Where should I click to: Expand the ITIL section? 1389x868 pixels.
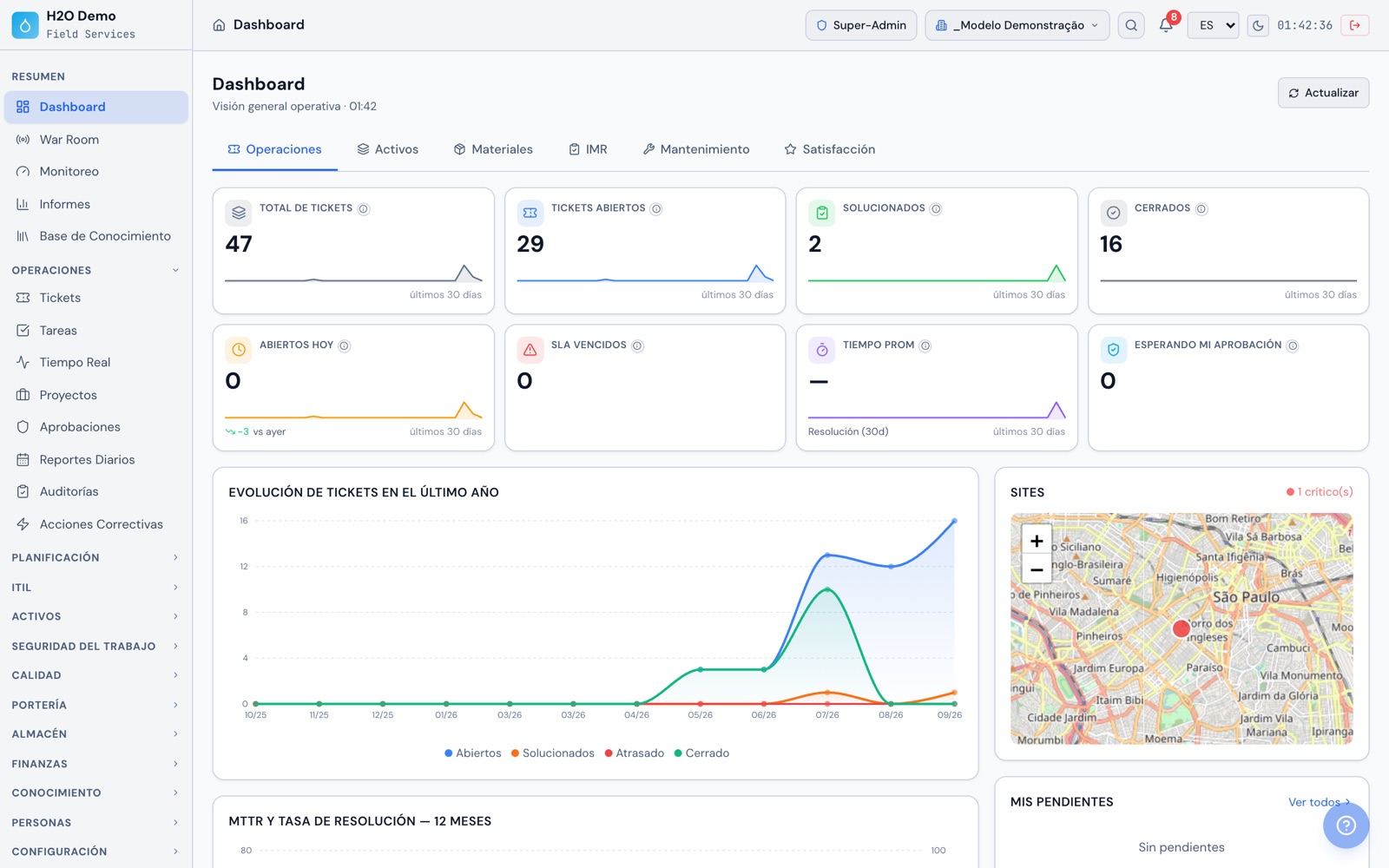[x=96, y=588]
